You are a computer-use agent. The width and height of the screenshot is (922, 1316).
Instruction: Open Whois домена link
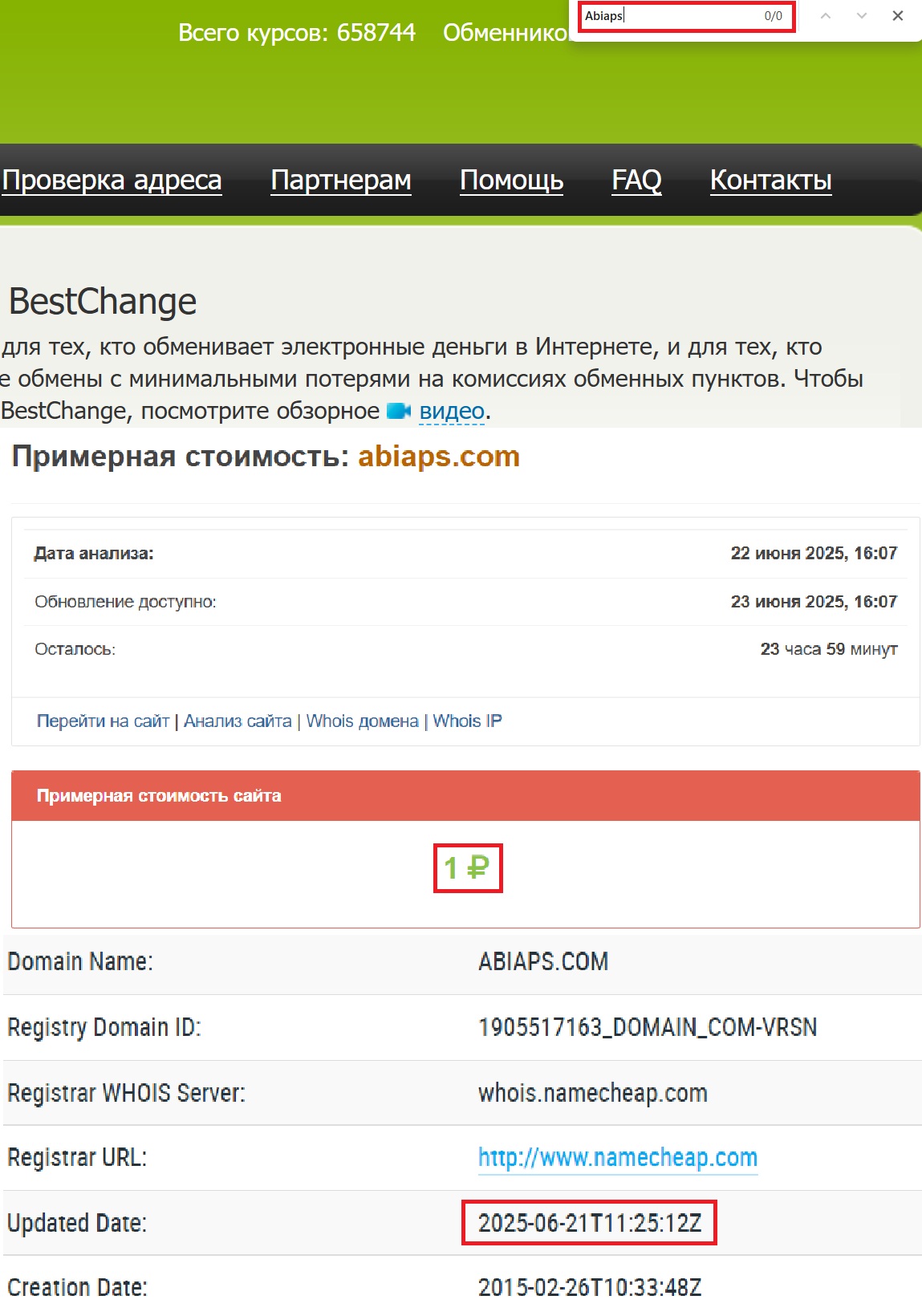pyautogui.click(x=362, y=721)
